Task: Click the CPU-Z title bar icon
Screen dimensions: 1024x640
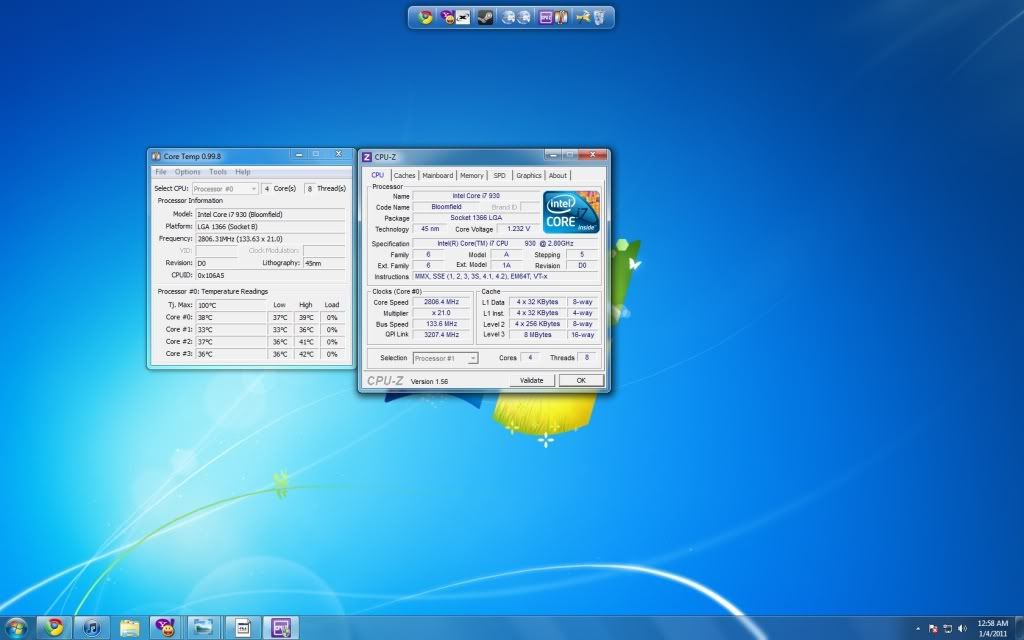Action: point(367,157)
